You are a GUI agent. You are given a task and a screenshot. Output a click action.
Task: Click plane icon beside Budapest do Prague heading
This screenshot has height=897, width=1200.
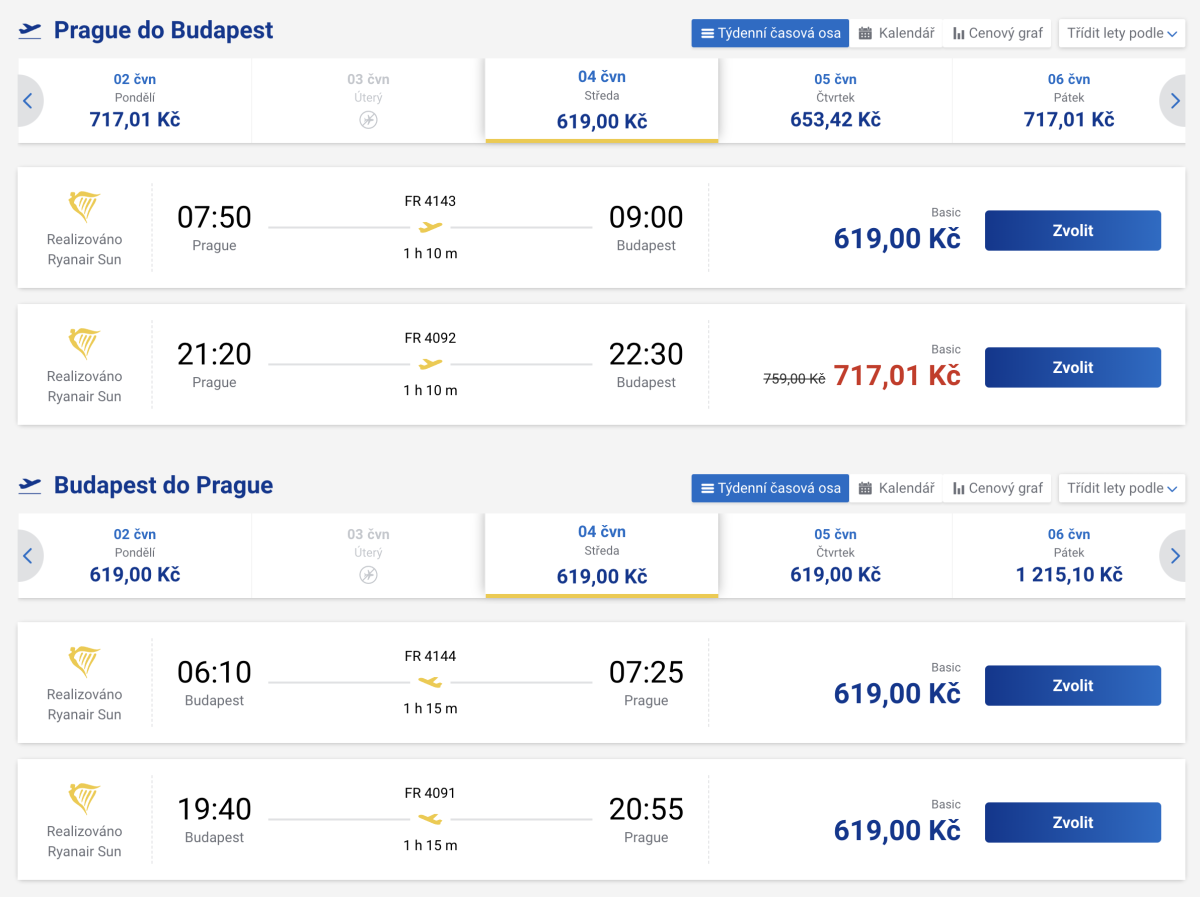click(x=30, y=486)
